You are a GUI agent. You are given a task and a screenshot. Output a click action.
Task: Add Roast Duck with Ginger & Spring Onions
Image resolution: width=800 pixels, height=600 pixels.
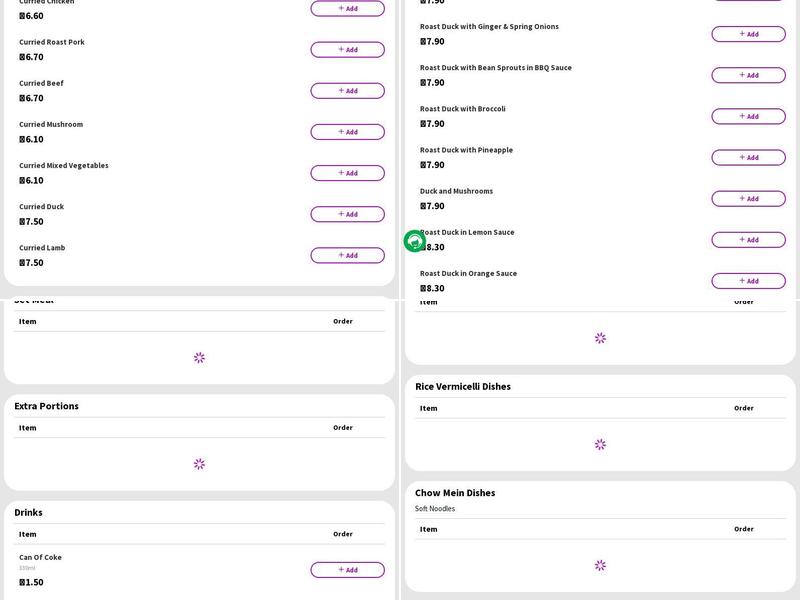(748, 34)
